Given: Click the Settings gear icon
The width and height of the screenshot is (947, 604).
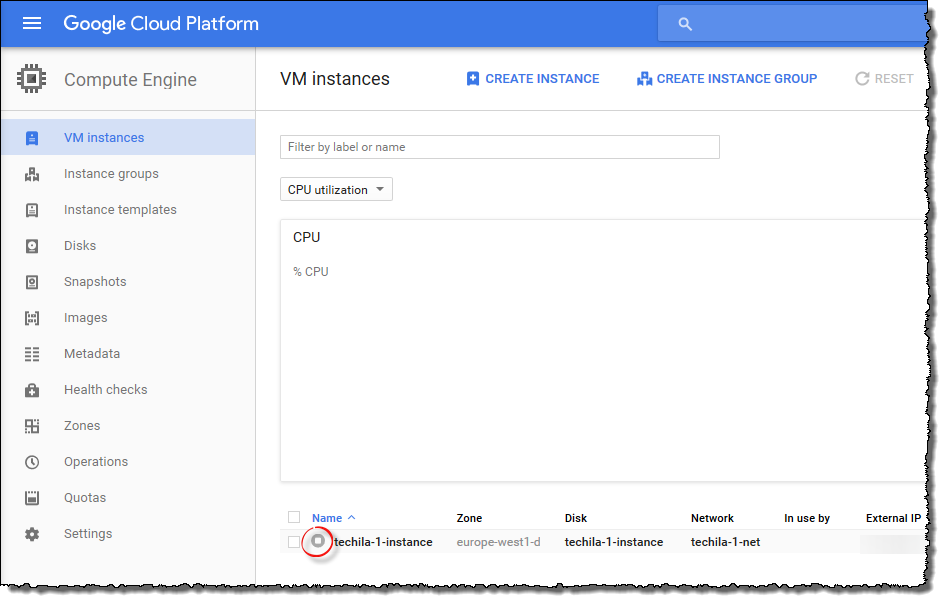Looking at the screenshot, I should point(32,534).
